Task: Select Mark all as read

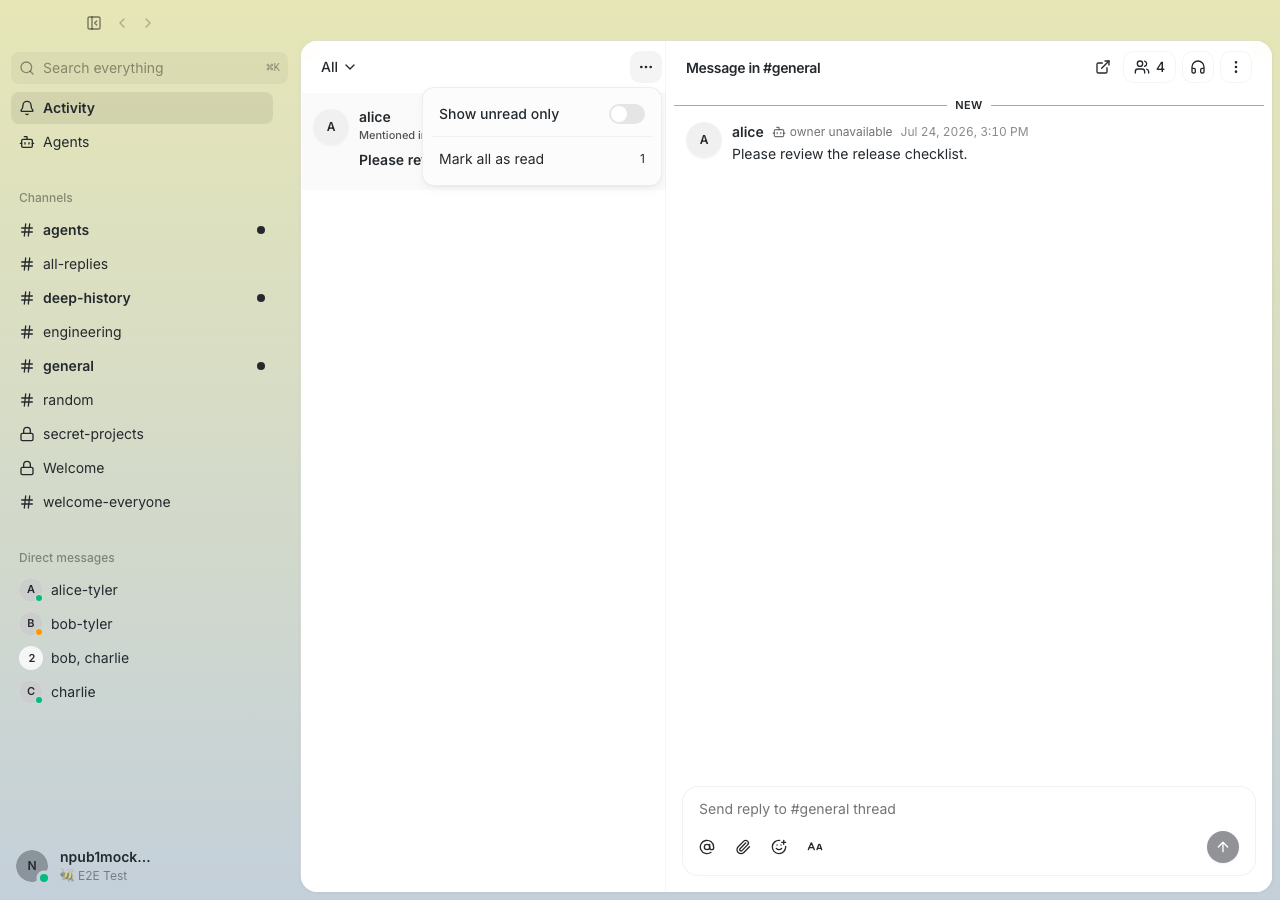Action: coord(542,159)
